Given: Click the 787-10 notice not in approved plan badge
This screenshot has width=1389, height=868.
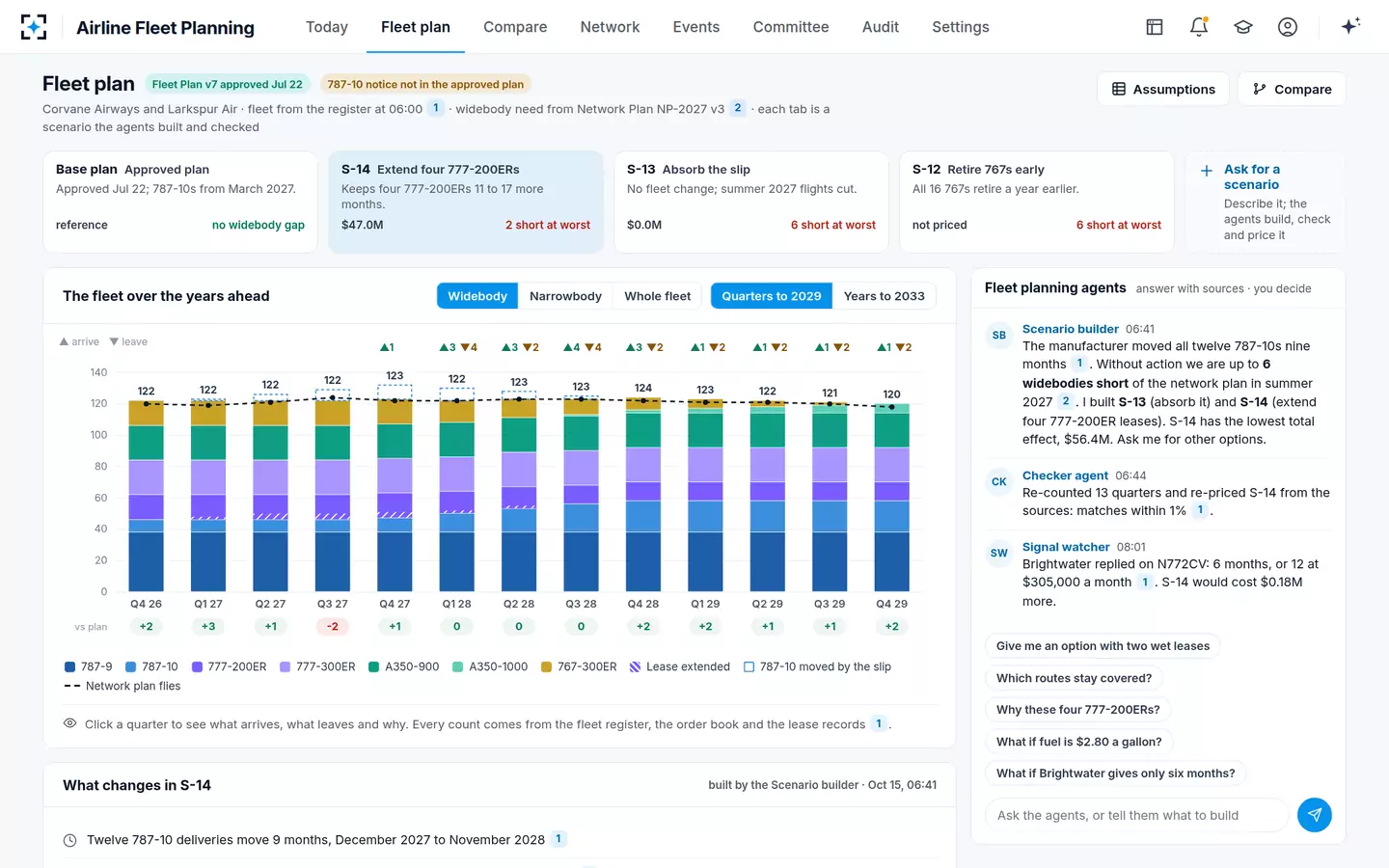Looking at the screenshot, I should pyautogui.click(x=425, y=84).
